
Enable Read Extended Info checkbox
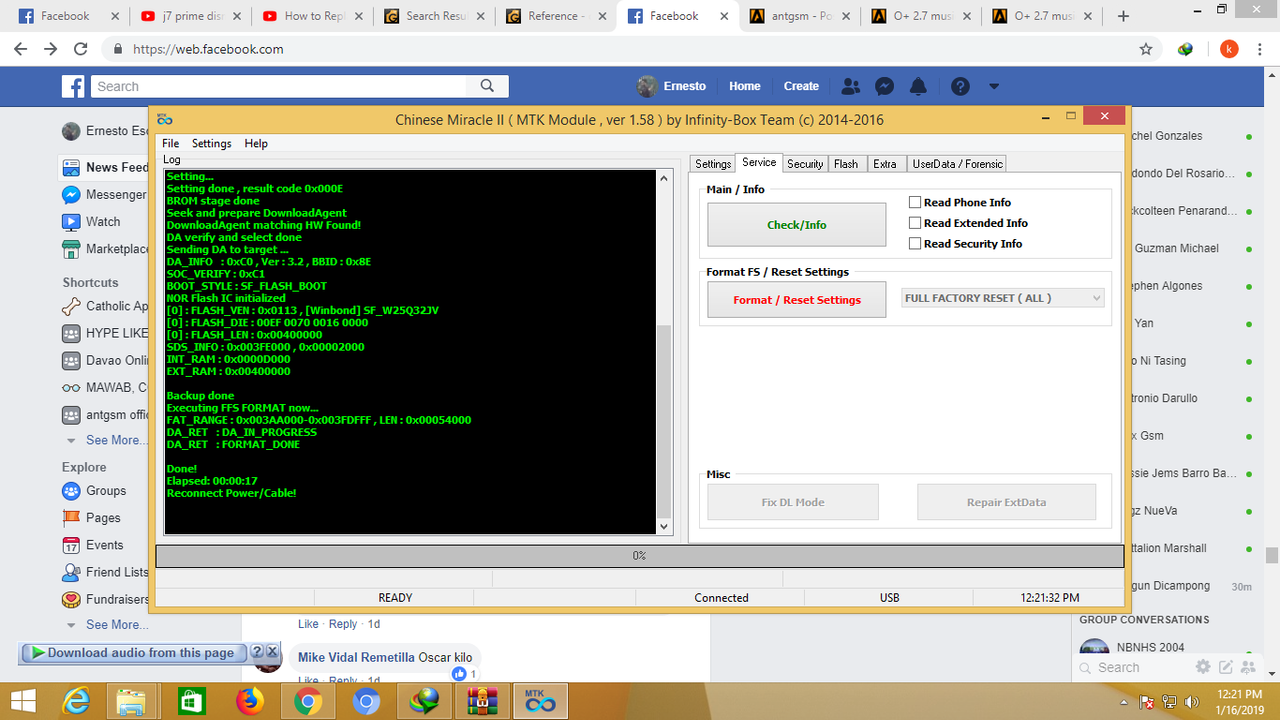coord(914,223)
